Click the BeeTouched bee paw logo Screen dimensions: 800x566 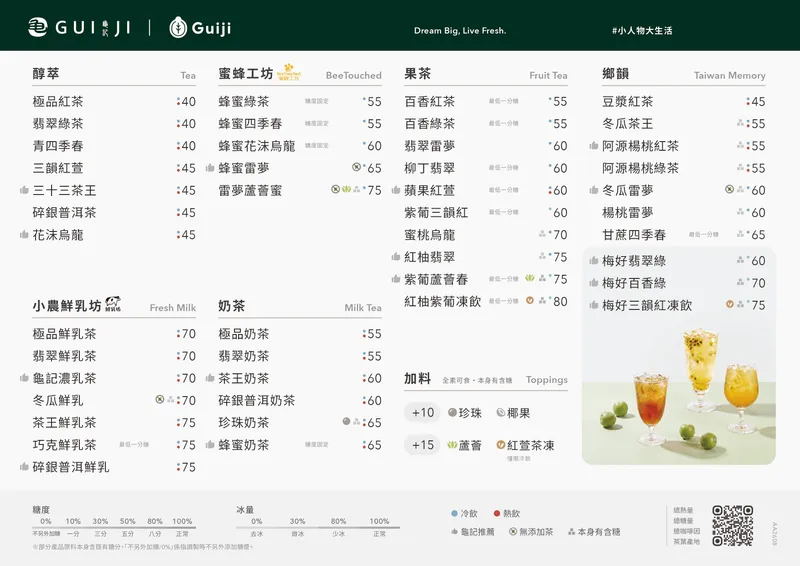click(289, 72)
